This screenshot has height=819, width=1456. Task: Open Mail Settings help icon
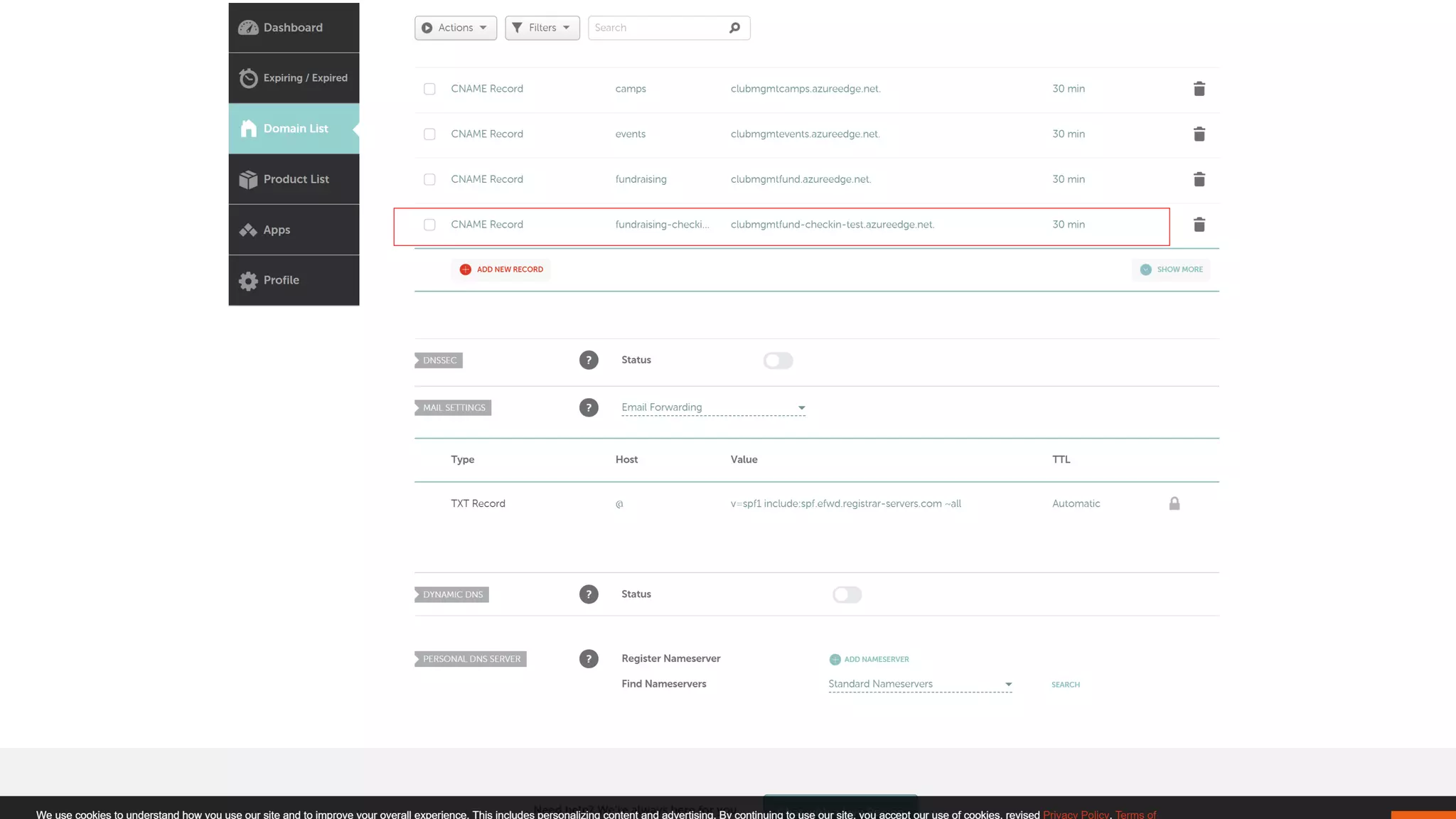click(588, 408)
